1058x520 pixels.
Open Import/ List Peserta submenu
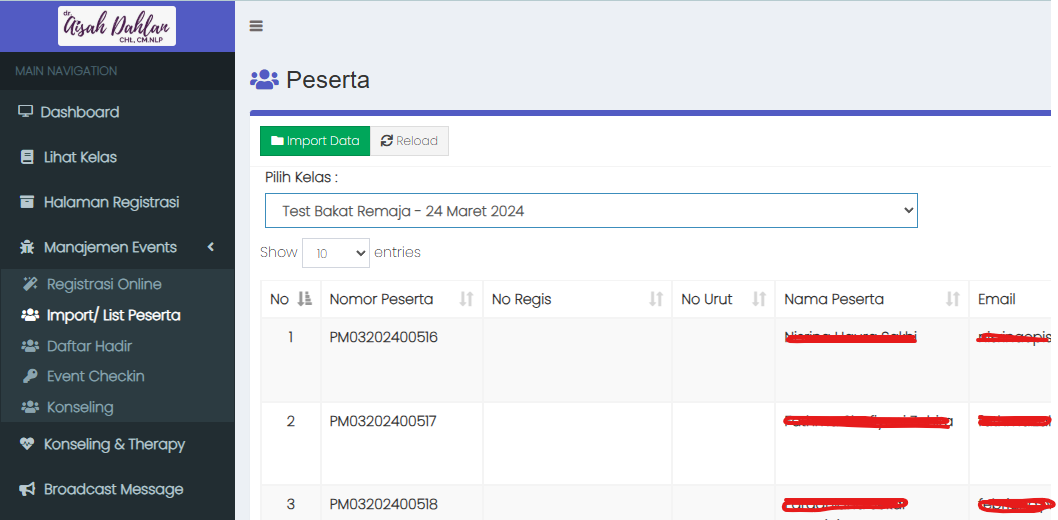click(x=113, y=315)
